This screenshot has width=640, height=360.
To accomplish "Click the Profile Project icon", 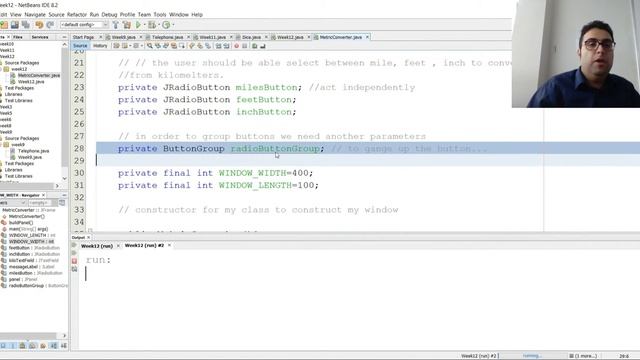I will (x=166, y=25).
